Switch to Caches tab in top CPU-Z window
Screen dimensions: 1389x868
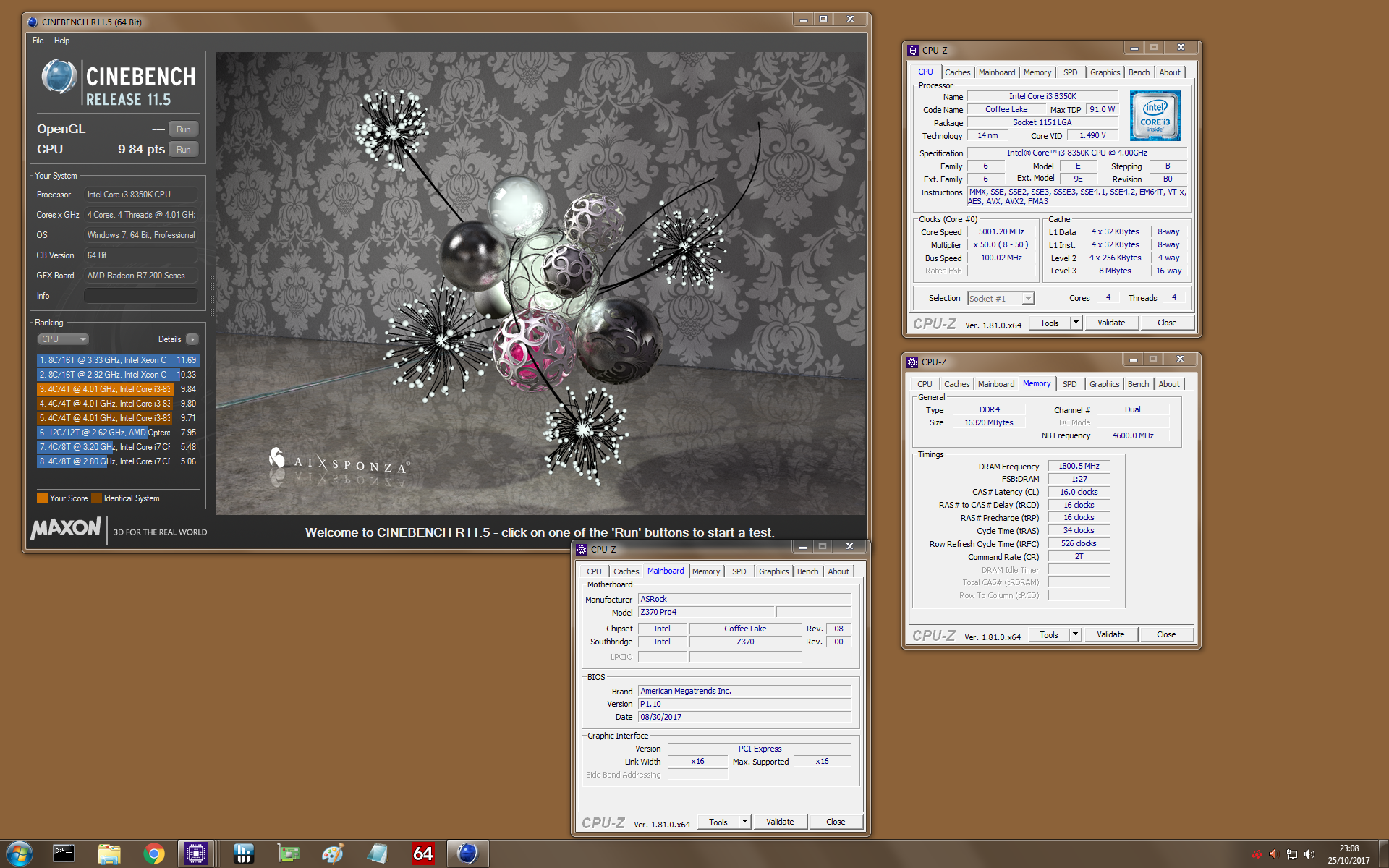coord(957,72)
